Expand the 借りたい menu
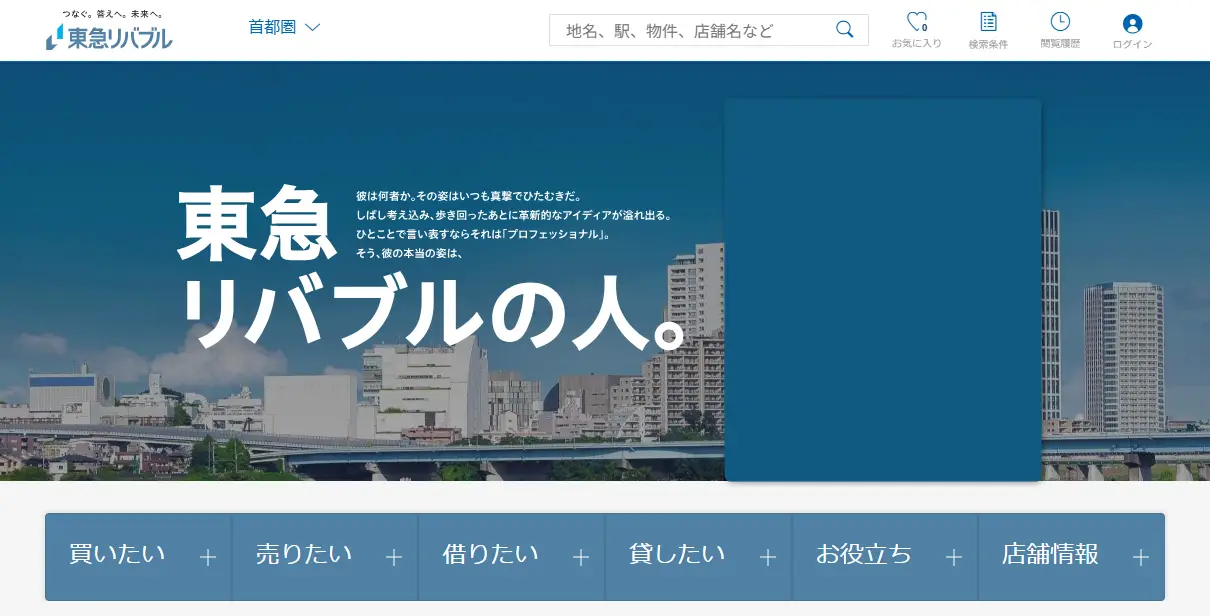Screen dimensions: 1210x616 (x=512, y=557)
